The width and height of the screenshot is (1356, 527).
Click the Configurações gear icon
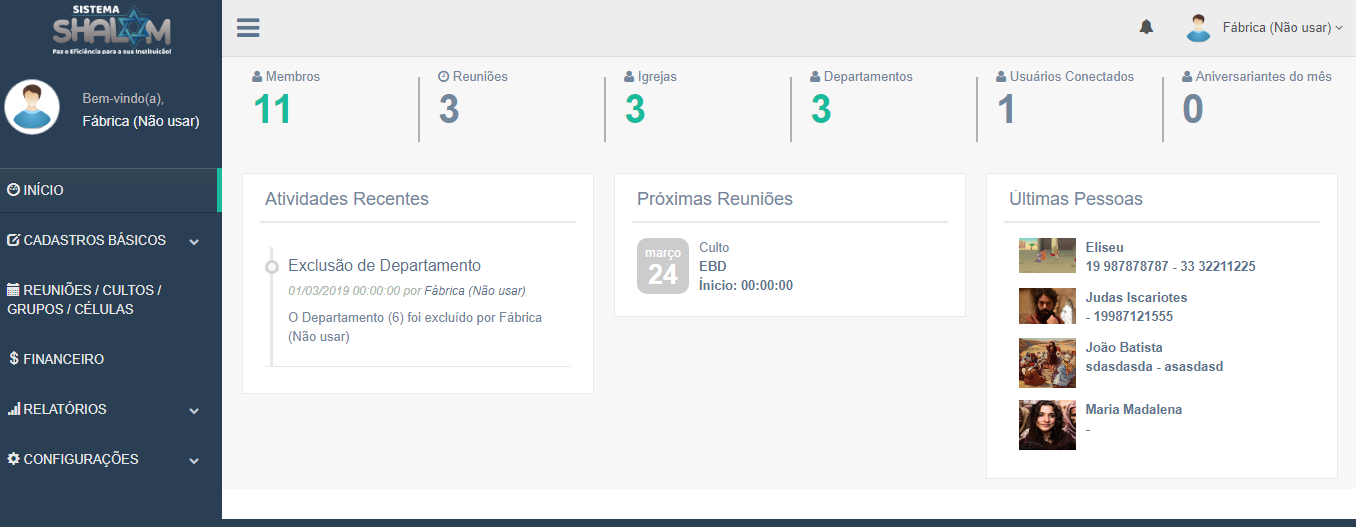[13, 459]
